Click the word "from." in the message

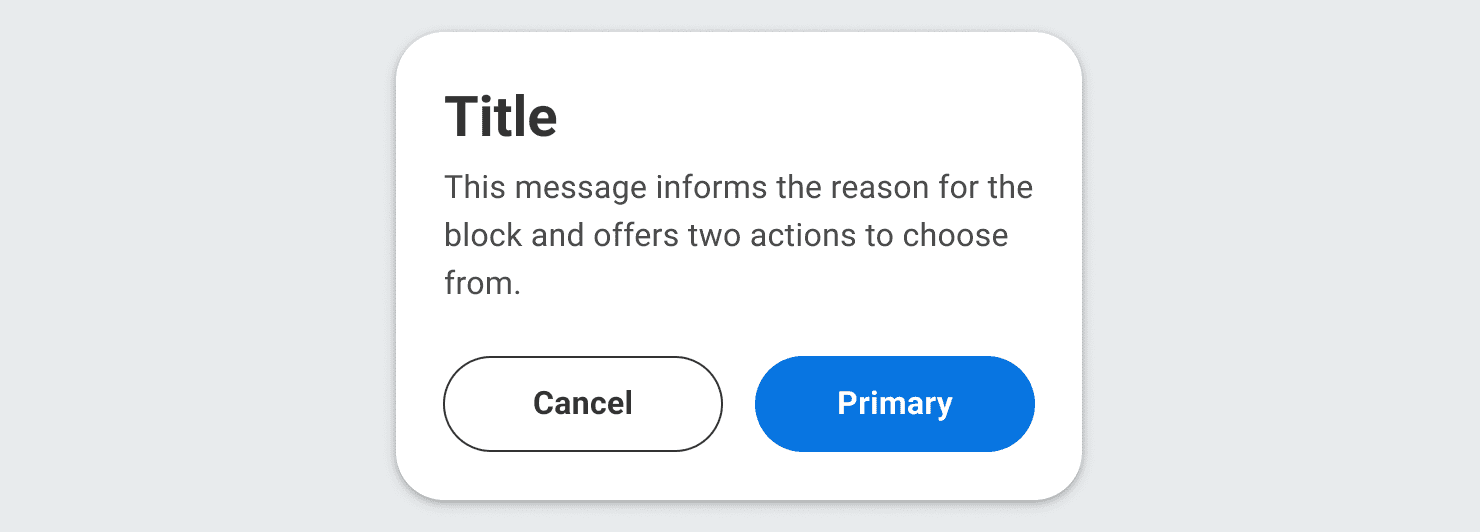click(482, 284)
